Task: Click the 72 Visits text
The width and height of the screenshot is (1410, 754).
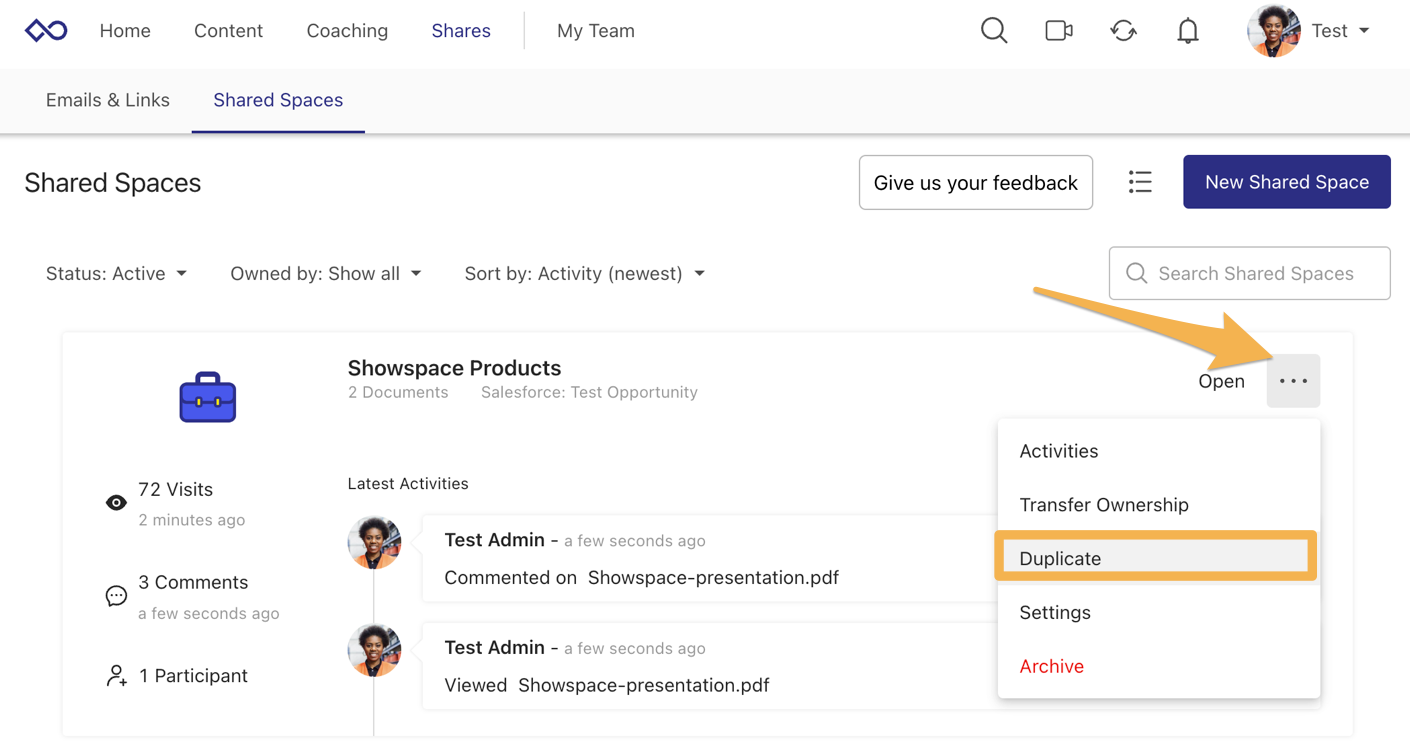Action: (x=176, y=490)
